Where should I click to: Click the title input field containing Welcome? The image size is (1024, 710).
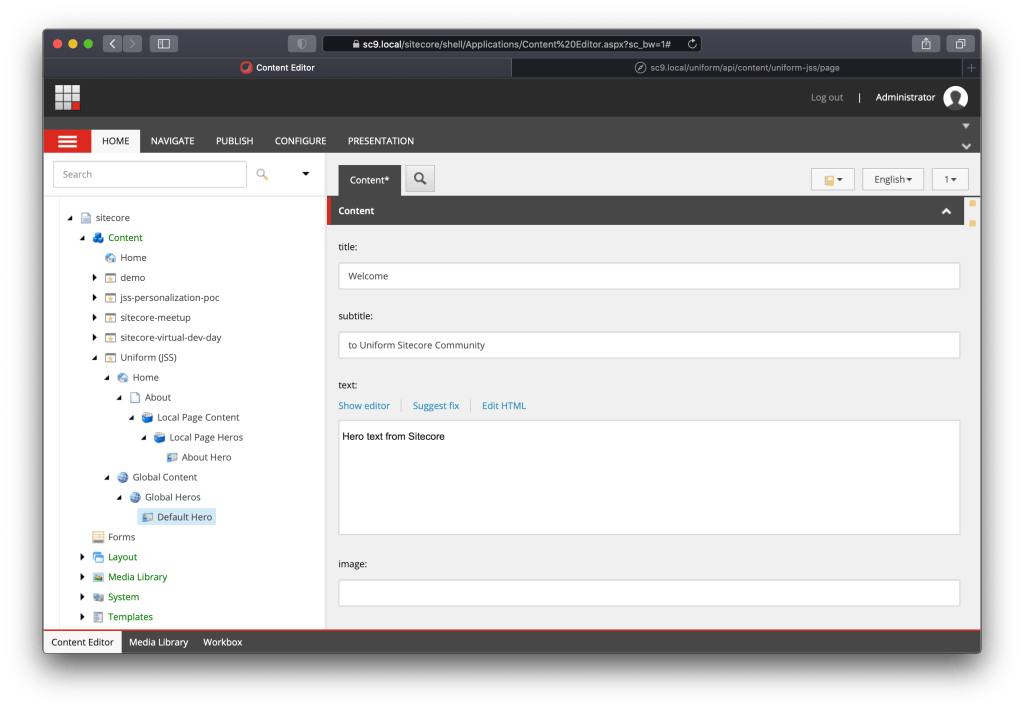pyautogui.click(x=648, y=276)
